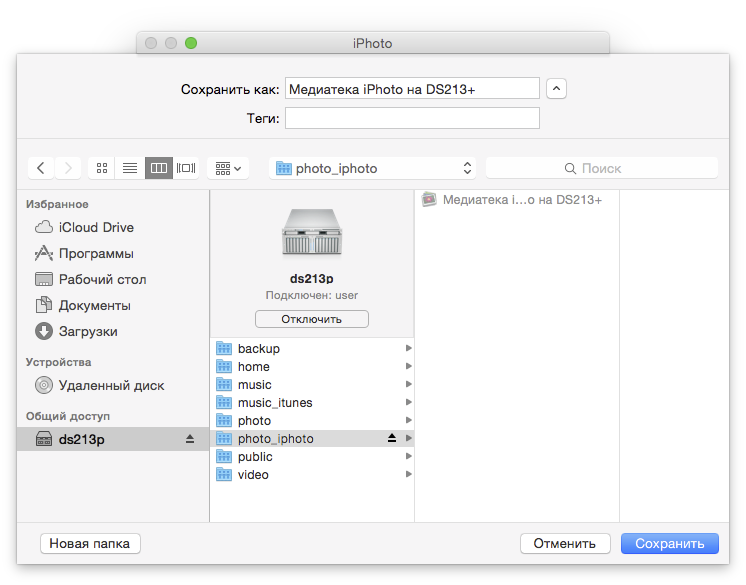This screenshot has height=585, width=746.
Task: Expand the video folder arrow
Action: (x=408, y=475)
